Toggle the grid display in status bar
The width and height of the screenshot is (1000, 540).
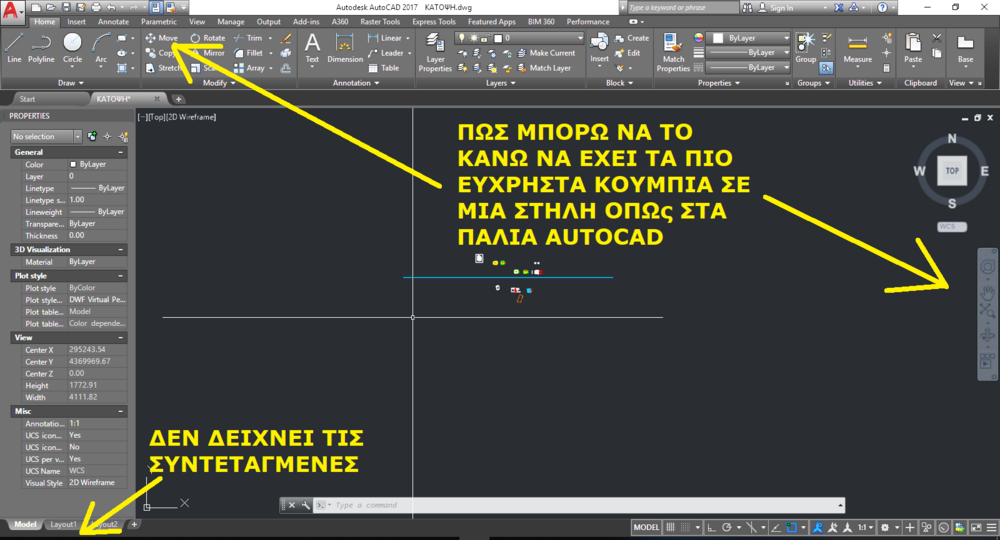(672, 527)
